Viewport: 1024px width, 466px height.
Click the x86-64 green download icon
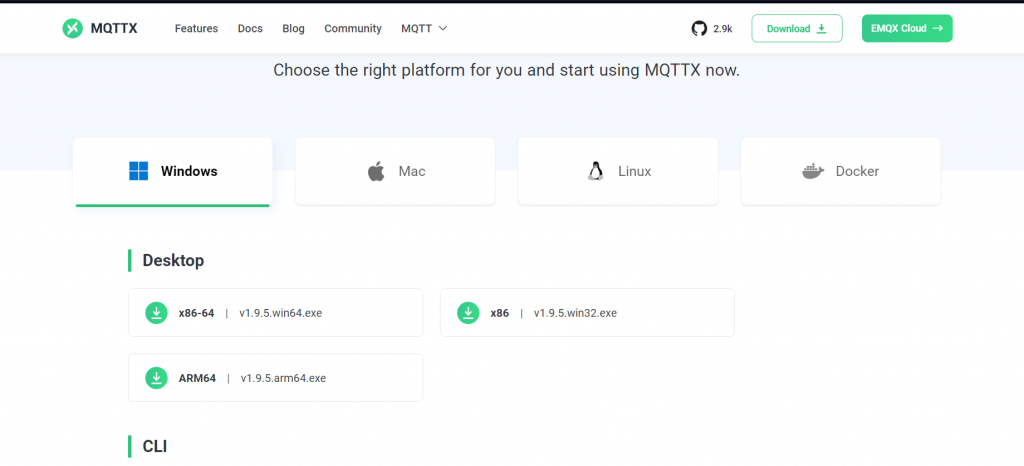click(156, 313)
